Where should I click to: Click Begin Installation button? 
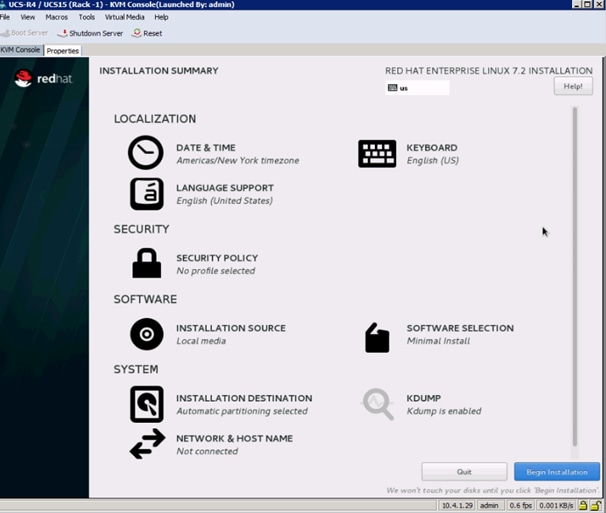(x=557, y=472)
